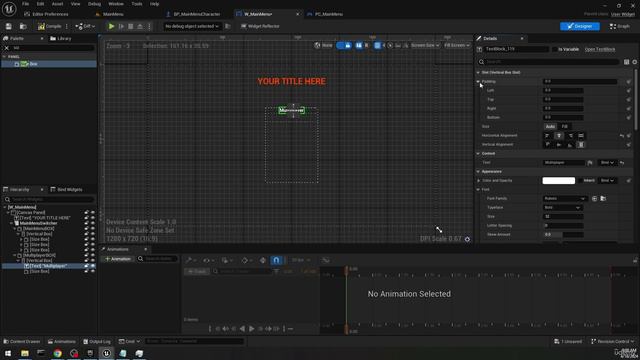Clear the palette search text
The width and height of the screenshot is (640, 360).
[7, 48]
